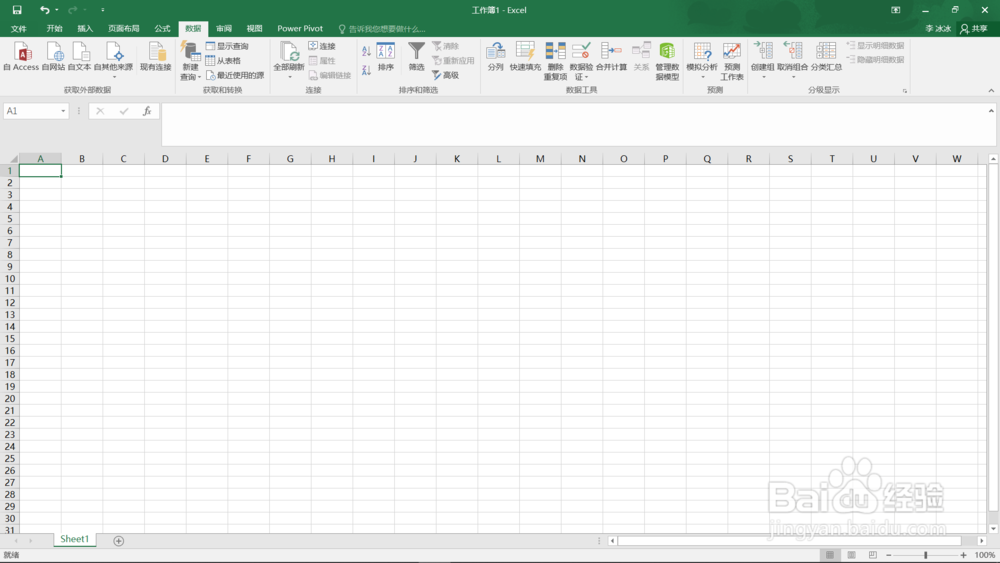The image size is (1000, 563).
Task: Click 预测工作表 forecast sheet
Action: pos(732,61)
